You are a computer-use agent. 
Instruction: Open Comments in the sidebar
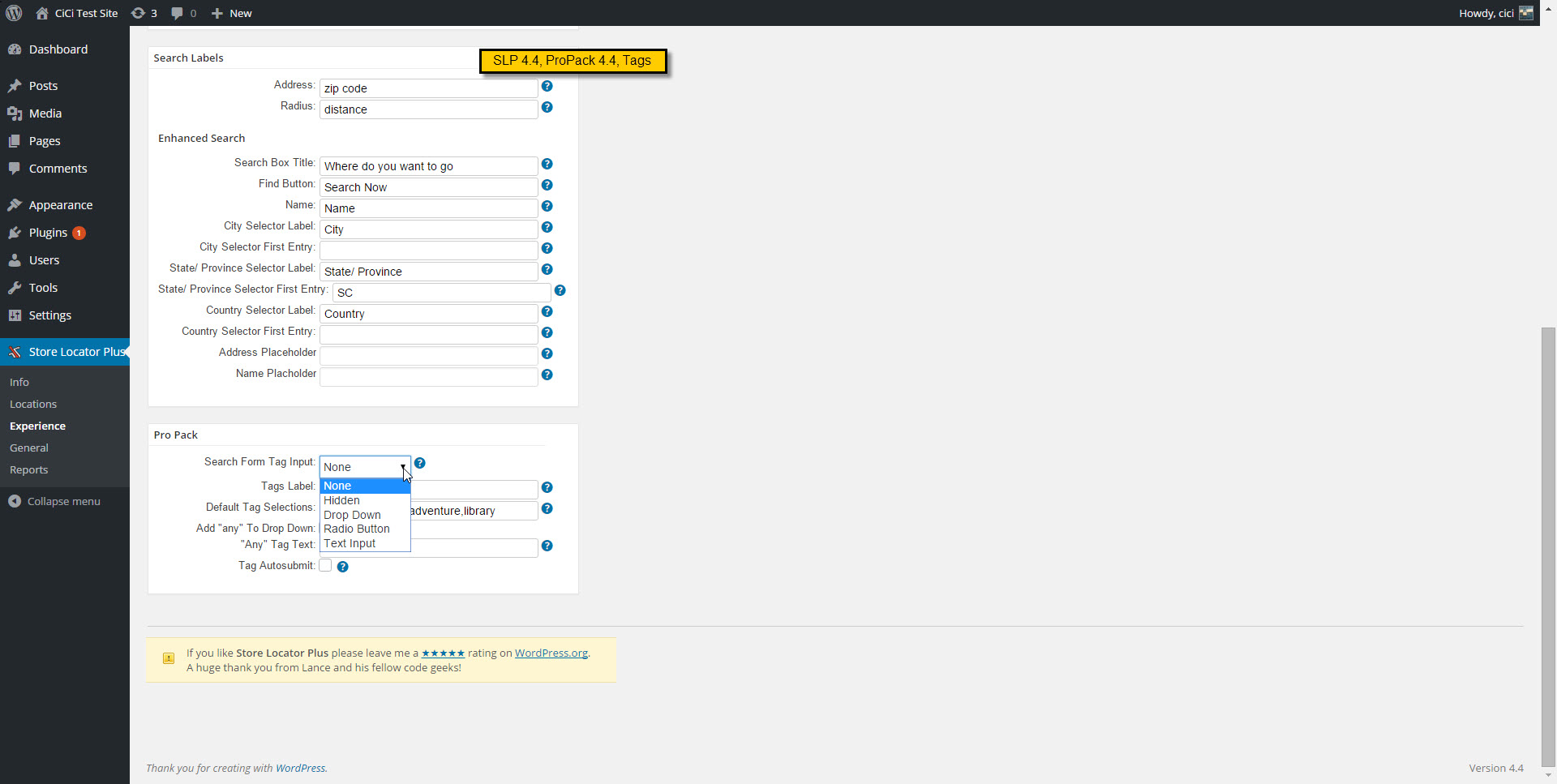click(65, 169)
